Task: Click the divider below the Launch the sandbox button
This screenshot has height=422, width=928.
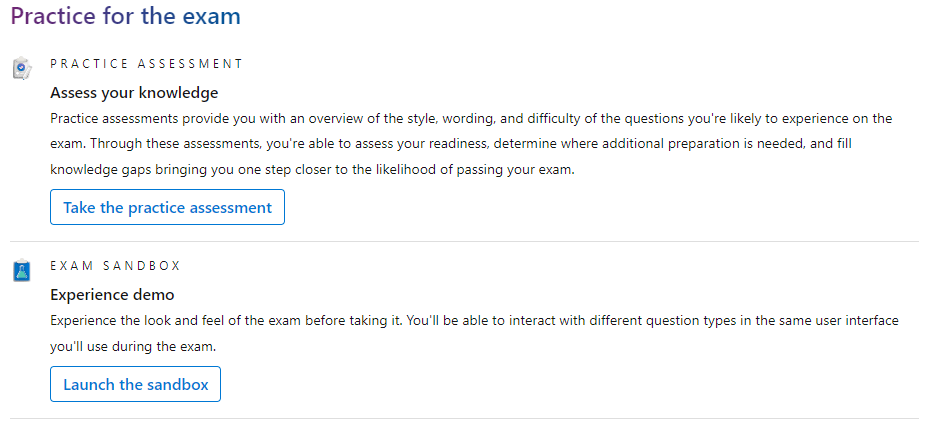Action: (464, 418)
